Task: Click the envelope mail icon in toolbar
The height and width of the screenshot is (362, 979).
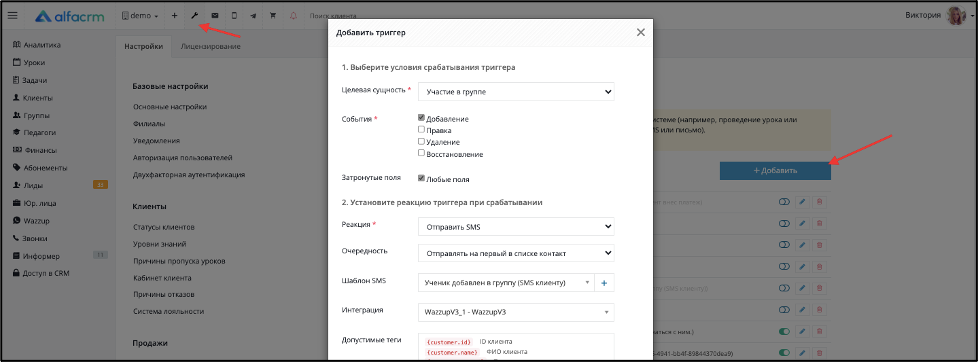Action: pos(215,16)
